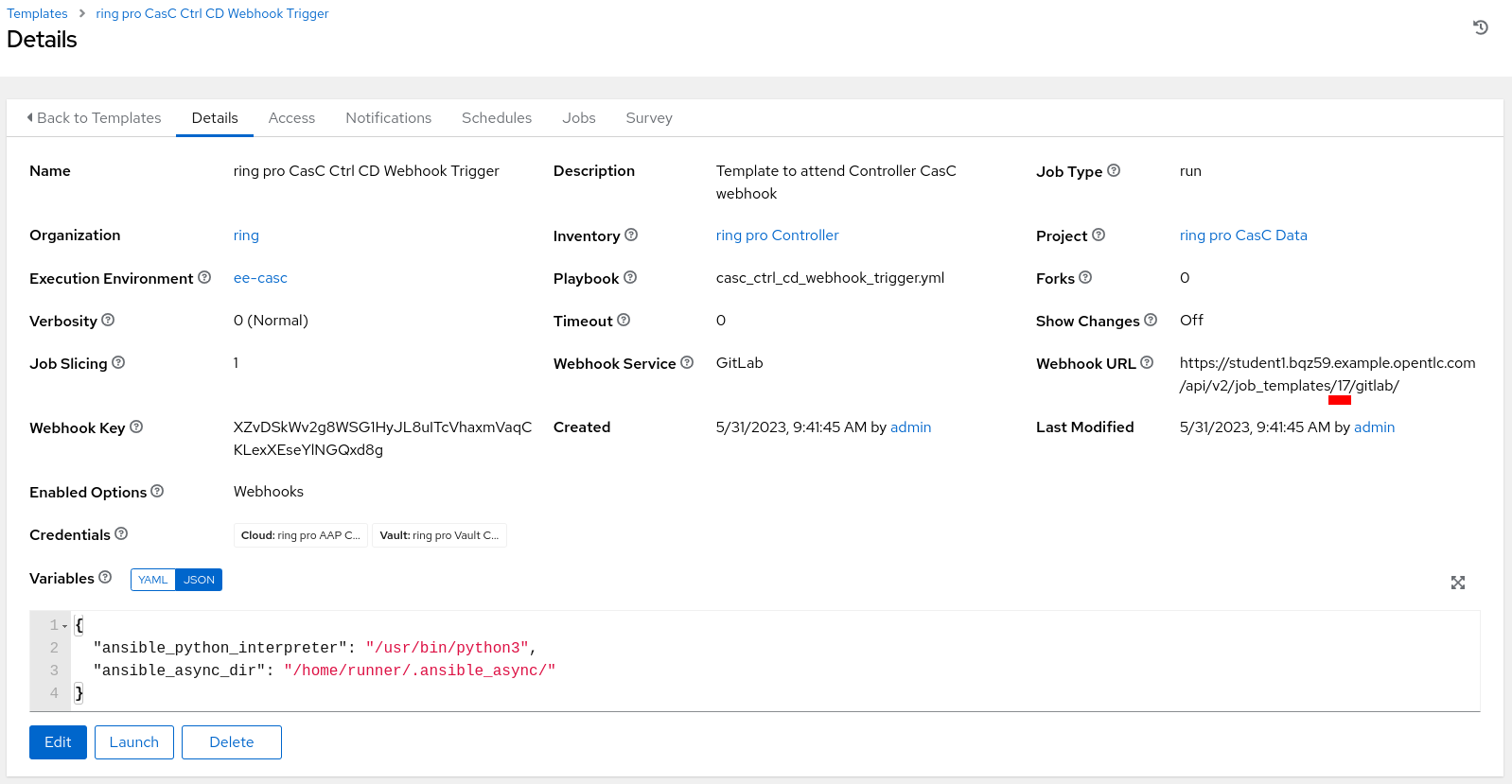Open the activity stream history icon
This screenshot has height=784, width=1512.
click(1481, 27)
